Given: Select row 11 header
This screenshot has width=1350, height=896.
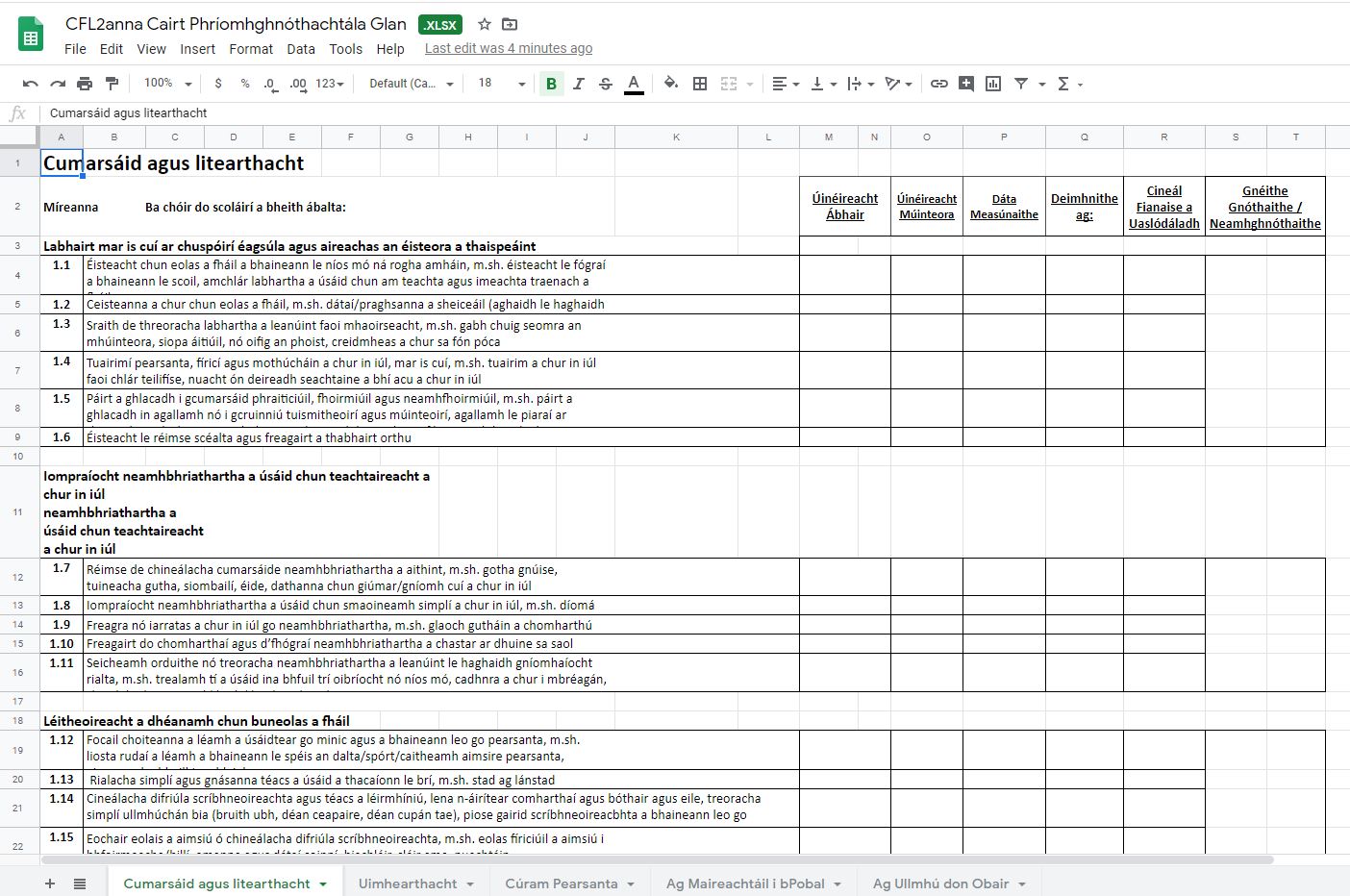Looking at the screenshot, I should pos(18,512).
